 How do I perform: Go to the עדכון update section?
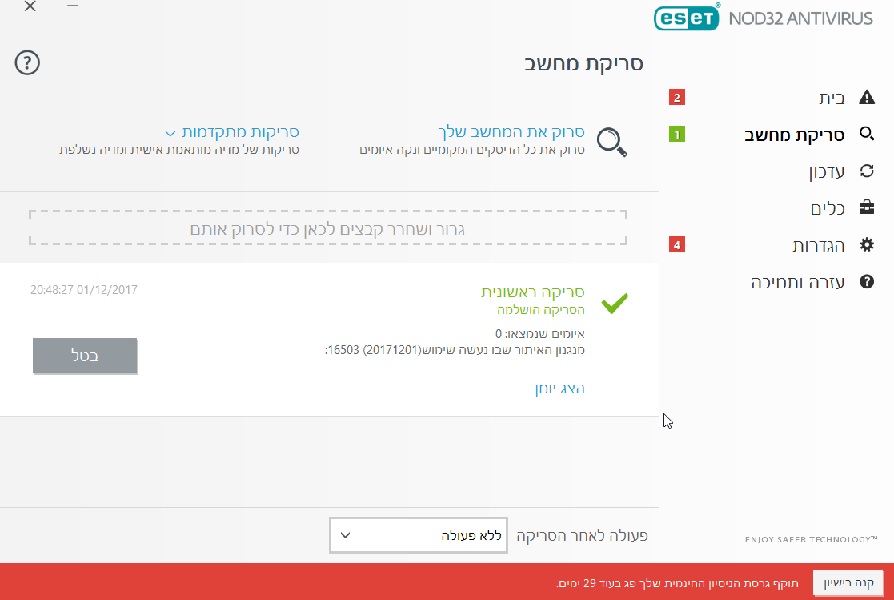pyautogui.click(x=826, y=171)
